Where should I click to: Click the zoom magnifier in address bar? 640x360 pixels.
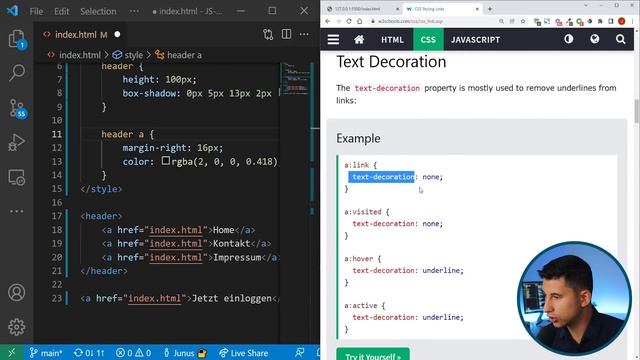[501, 21]
